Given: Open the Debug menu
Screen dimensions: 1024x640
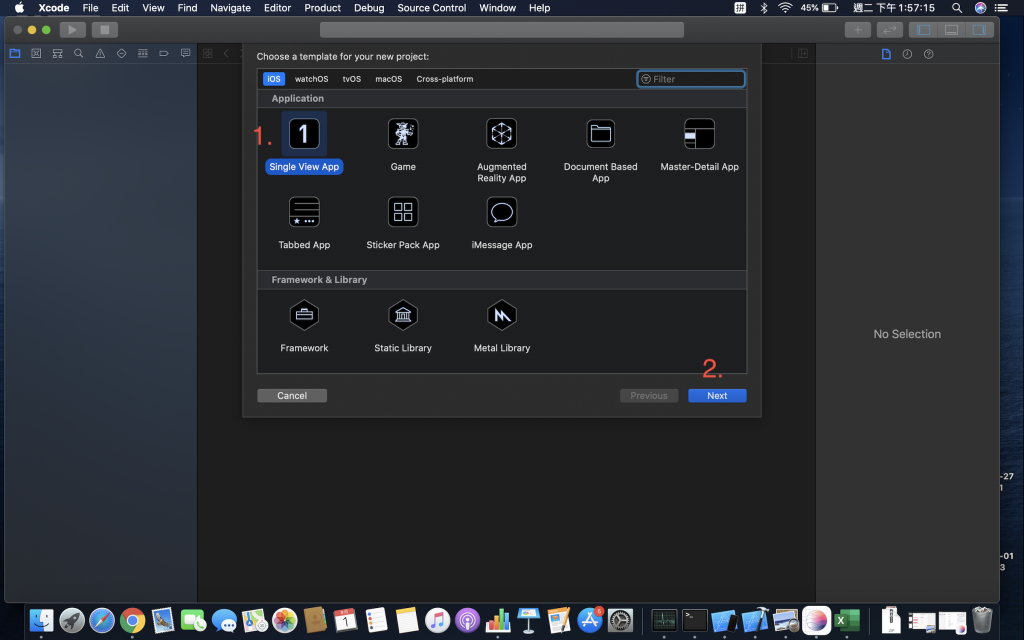Looking at the screenshot, I should [x=369, y=8].
